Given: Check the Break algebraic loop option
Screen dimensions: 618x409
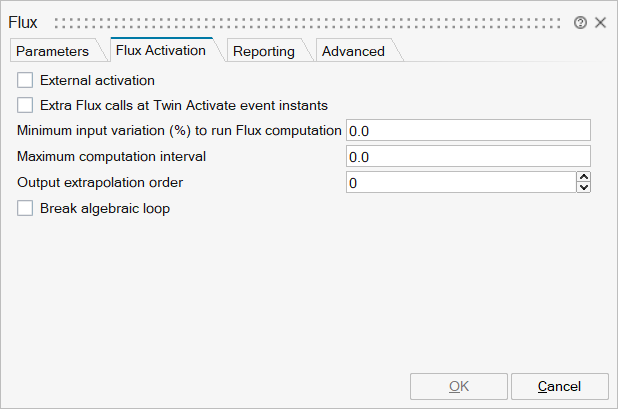Looking at the screenshot, I should coord(26,209).
